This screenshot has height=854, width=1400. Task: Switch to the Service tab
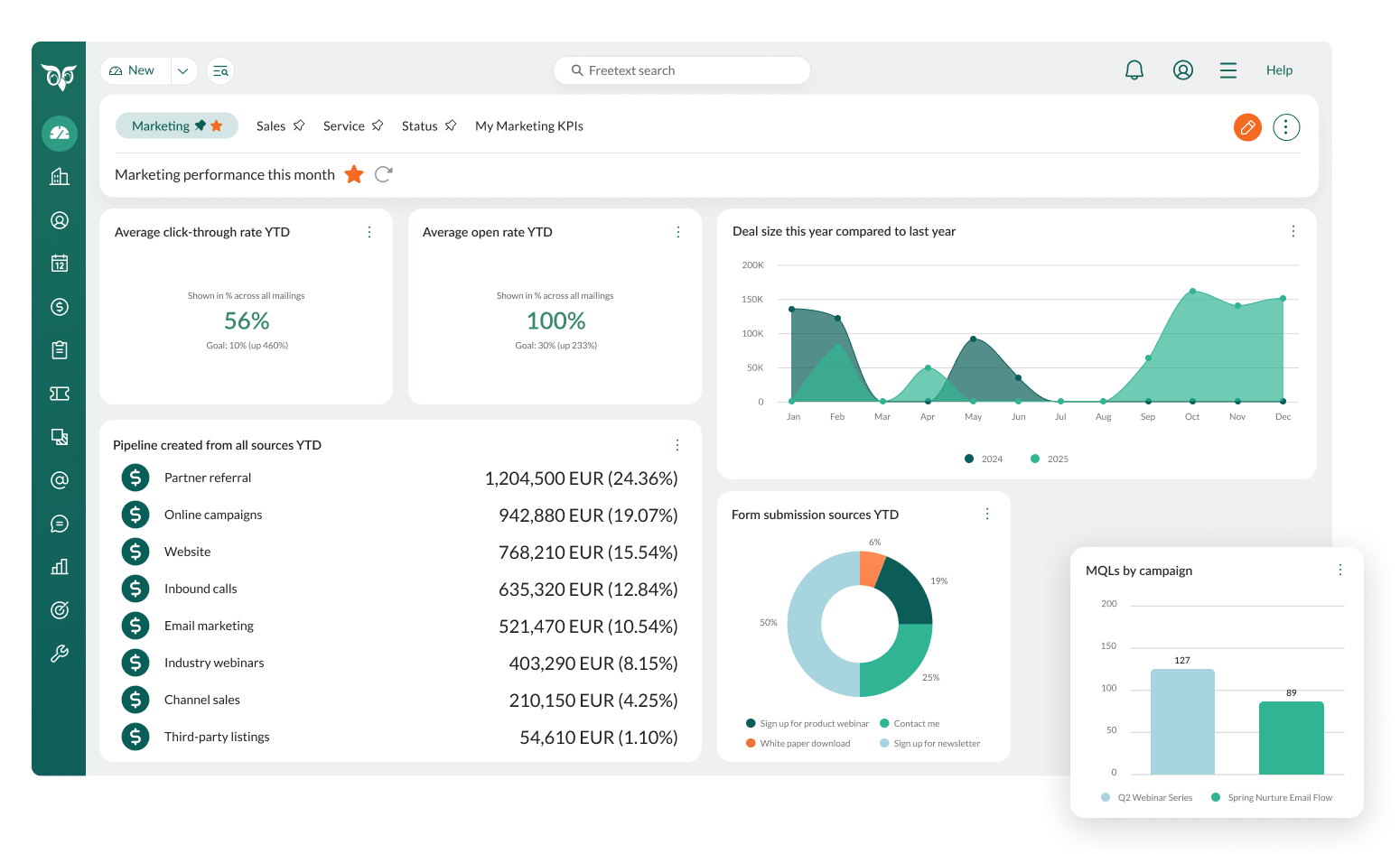pyautogui.click(x=344, y=126)
